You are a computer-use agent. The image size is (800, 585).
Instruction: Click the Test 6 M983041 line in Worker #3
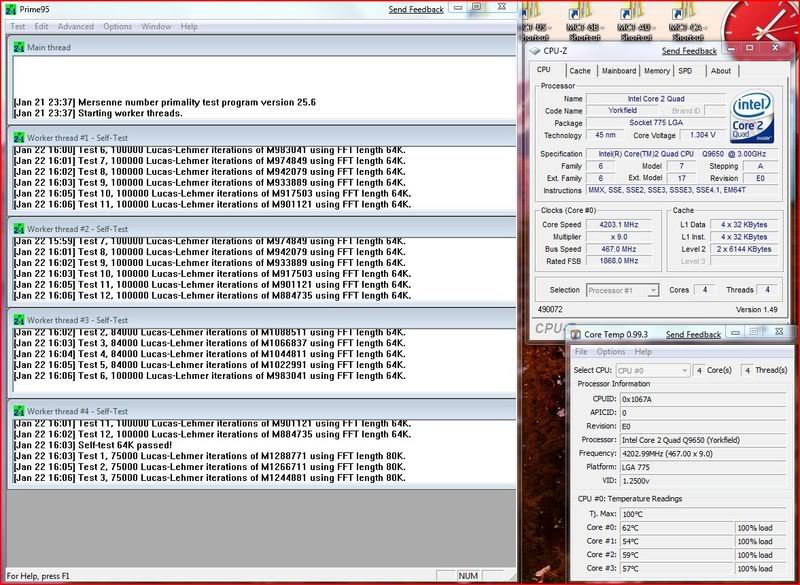pyautogui.click(x=210, y=376)
